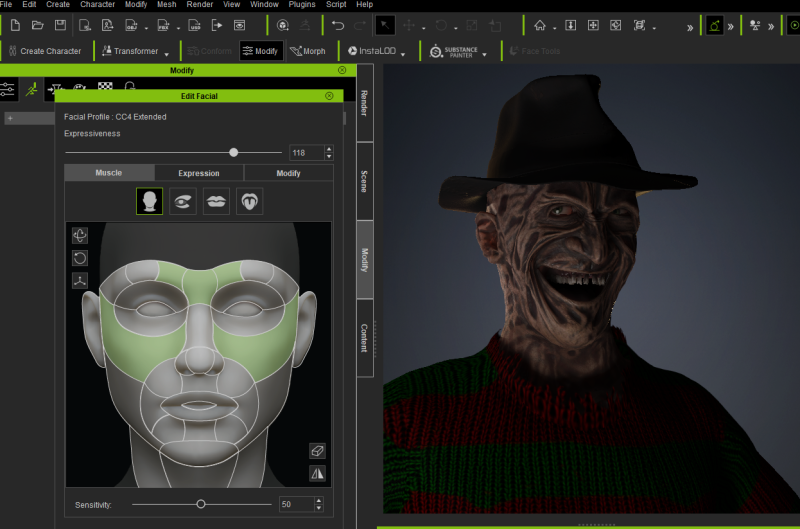Close the Modify panel

[342, 70]
